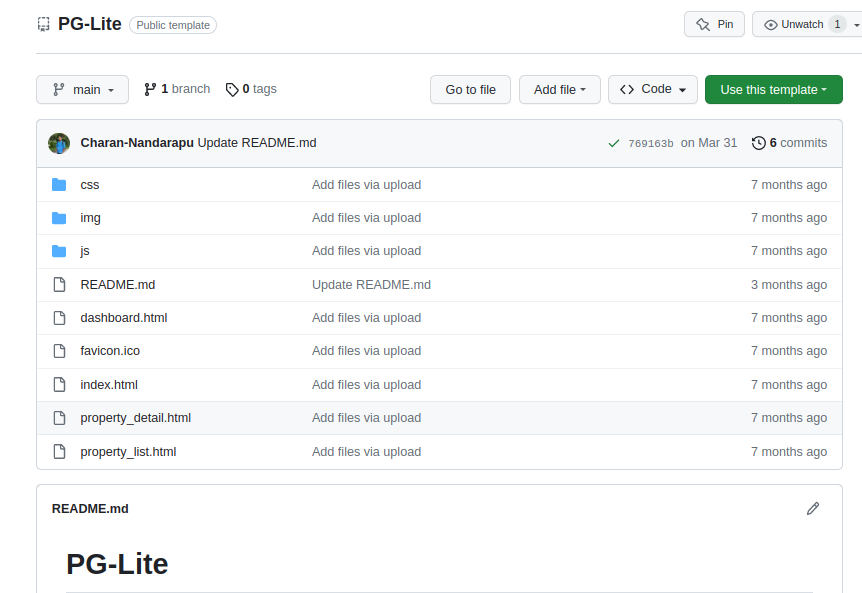The image size is (862, 593).
Task: Open Charan-Nandarapu's avatar image
Action: pyautogui.click(x=59, y=143)
